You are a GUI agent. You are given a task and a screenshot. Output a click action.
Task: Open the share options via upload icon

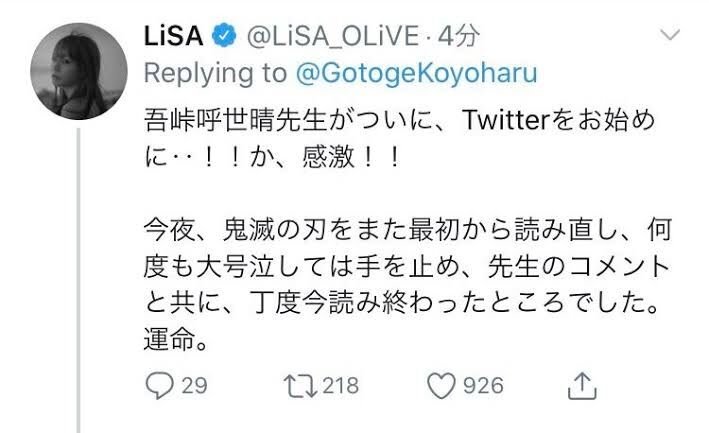click(582, 386)
